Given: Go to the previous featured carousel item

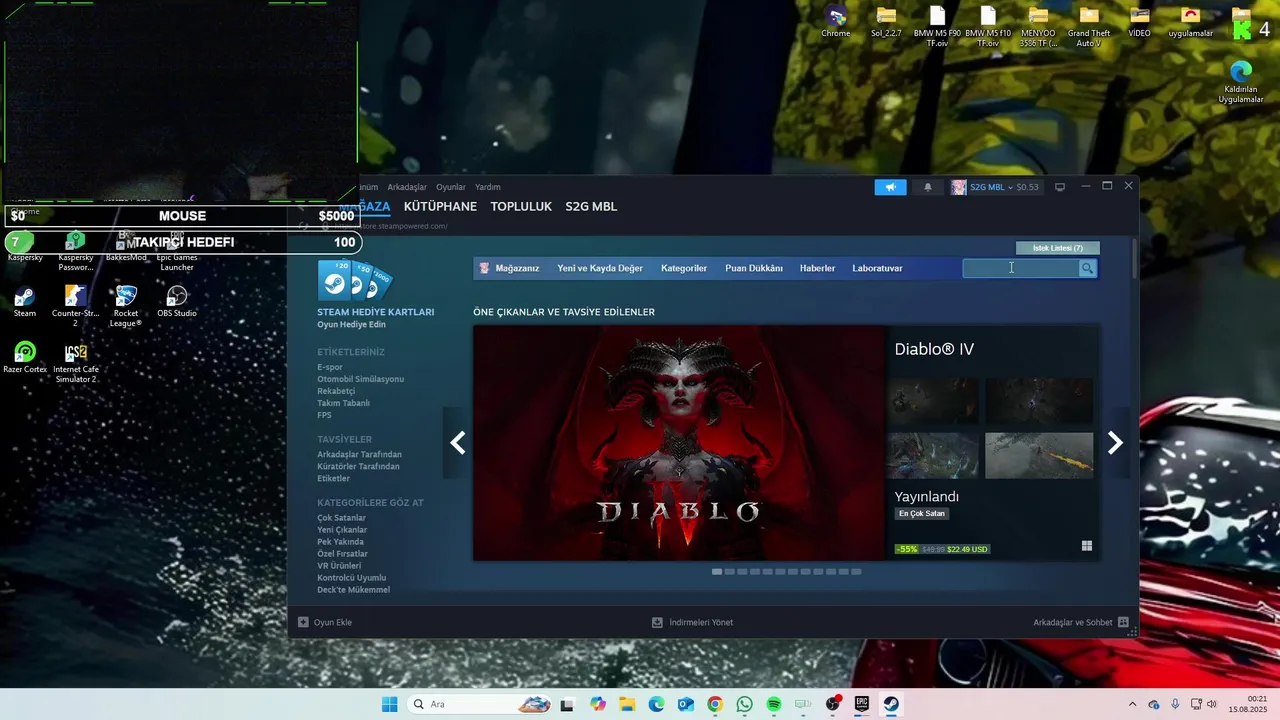Looking at the screenshot, I should point(457,443).
